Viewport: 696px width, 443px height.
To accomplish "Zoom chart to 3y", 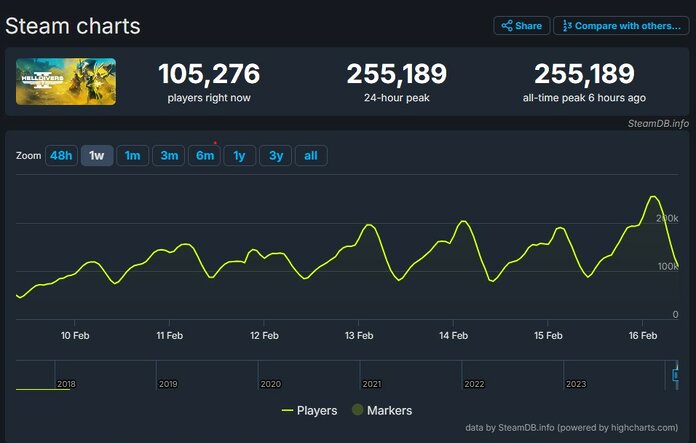I will tap(275, 156).
